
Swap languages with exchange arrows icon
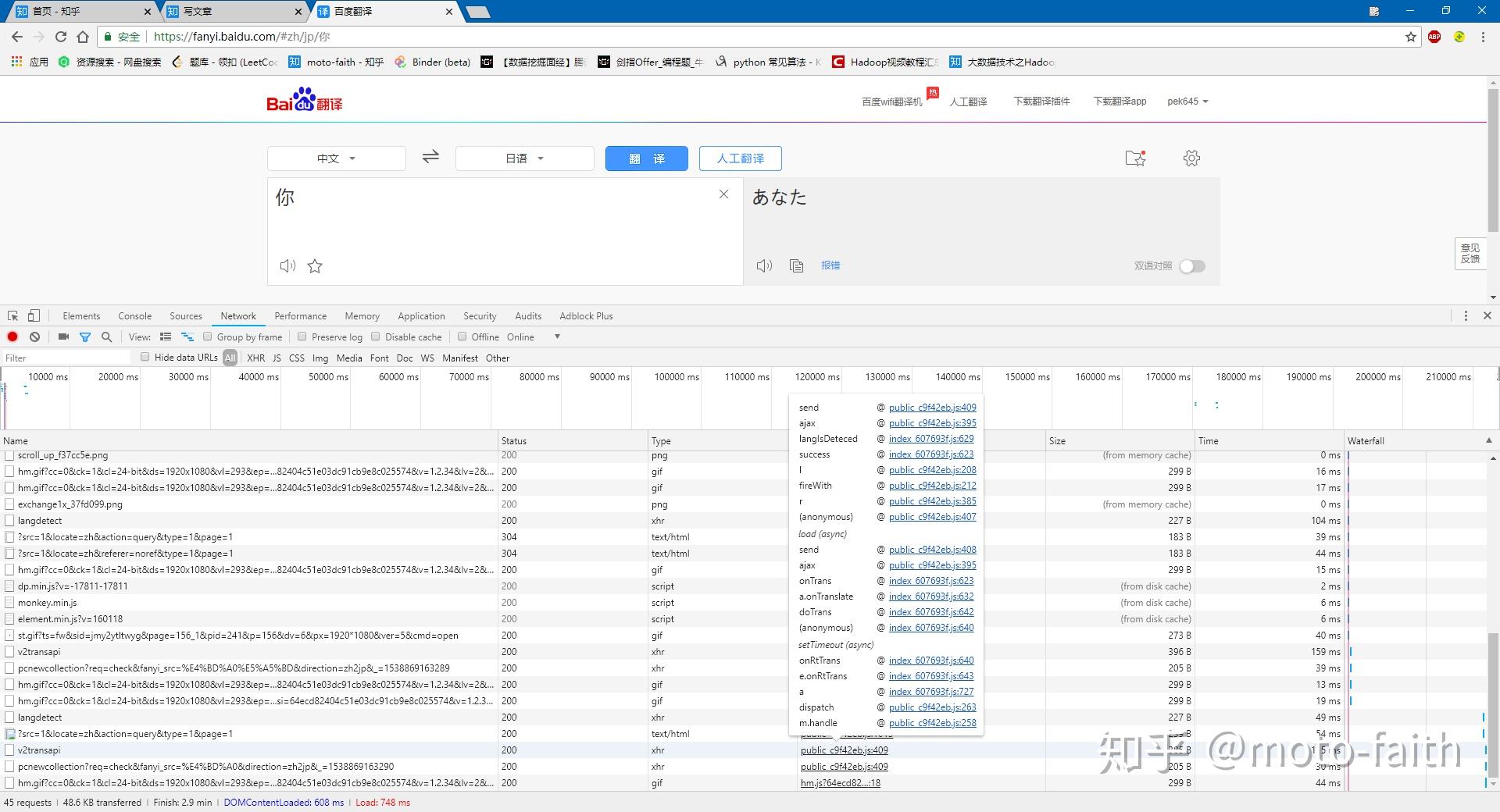[430, 157]
